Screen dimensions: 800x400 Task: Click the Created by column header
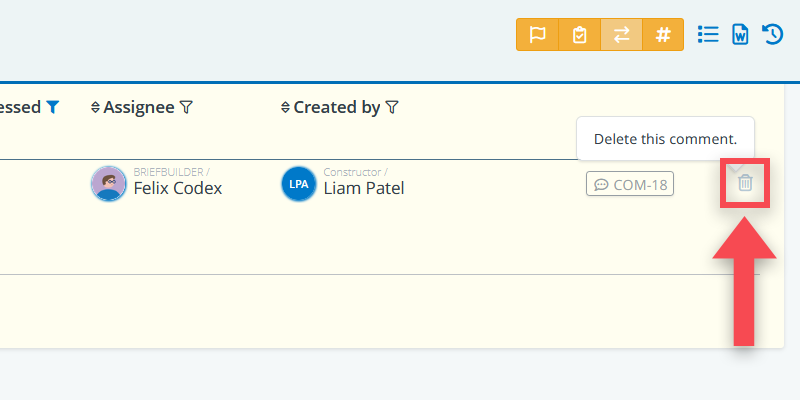(x=337, y=107)
